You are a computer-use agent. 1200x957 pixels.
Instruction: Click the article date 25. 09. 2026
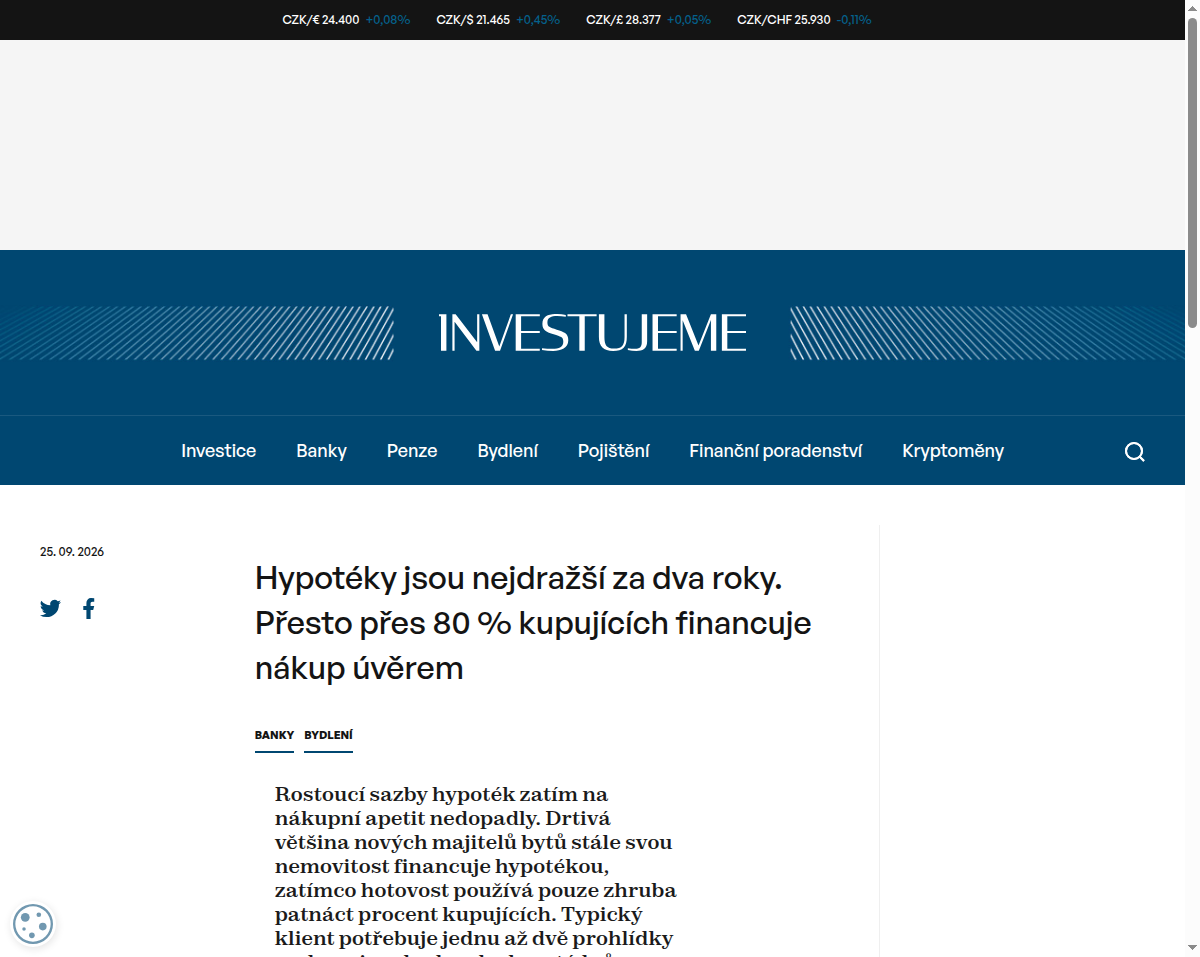tap(72, 552)
